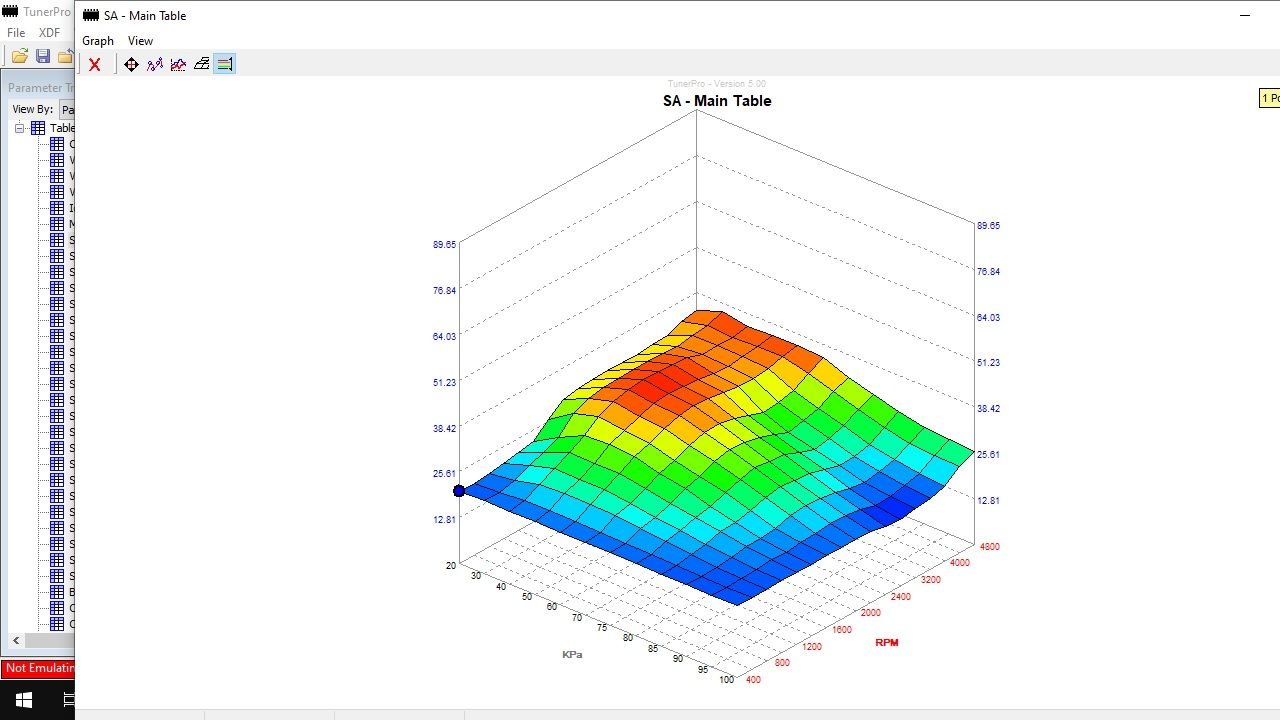Click the left arrow of horizontal scrollbar
The width and height of the screenshot is (1280, 720).
pyautogui.click(x=16, y=640)
